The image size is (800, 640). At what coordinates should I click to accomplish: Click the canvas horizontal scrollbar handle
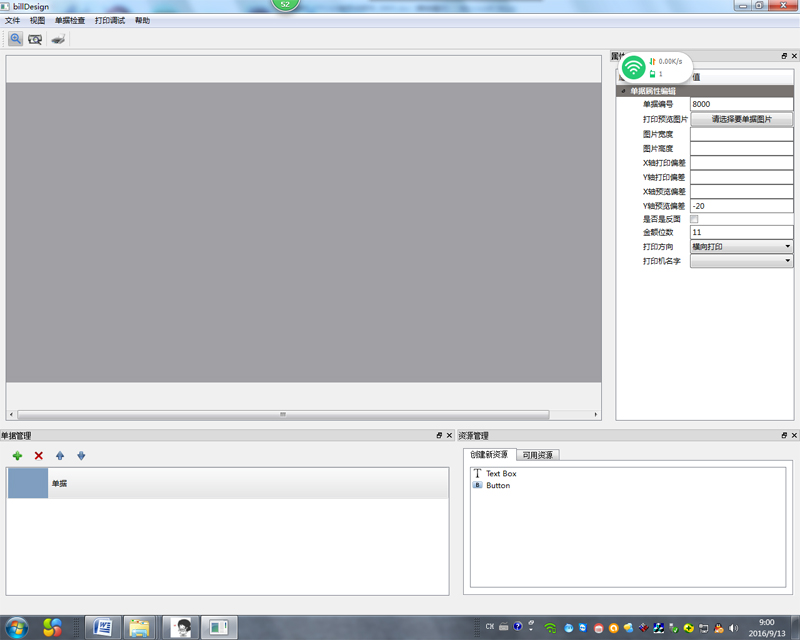(x=283, y=414)
